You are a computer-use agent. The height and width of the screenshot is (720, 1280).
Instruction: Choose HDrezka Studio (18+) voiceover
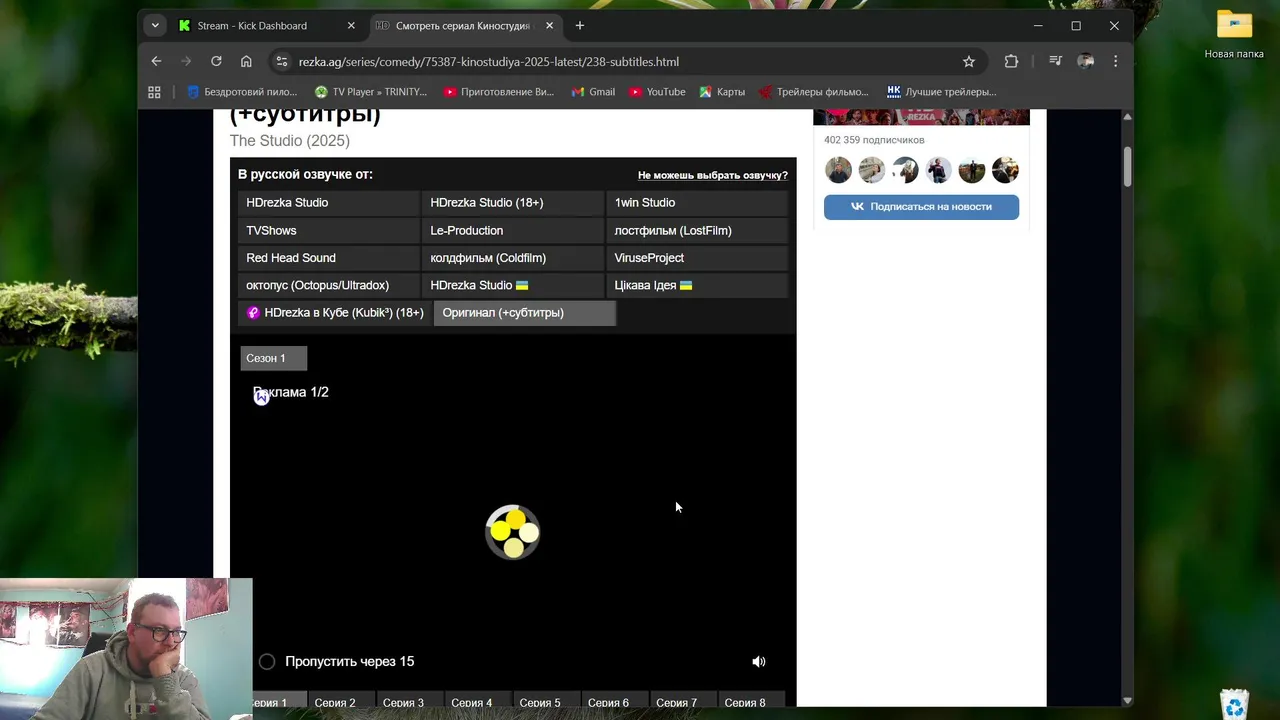[513, 202]
